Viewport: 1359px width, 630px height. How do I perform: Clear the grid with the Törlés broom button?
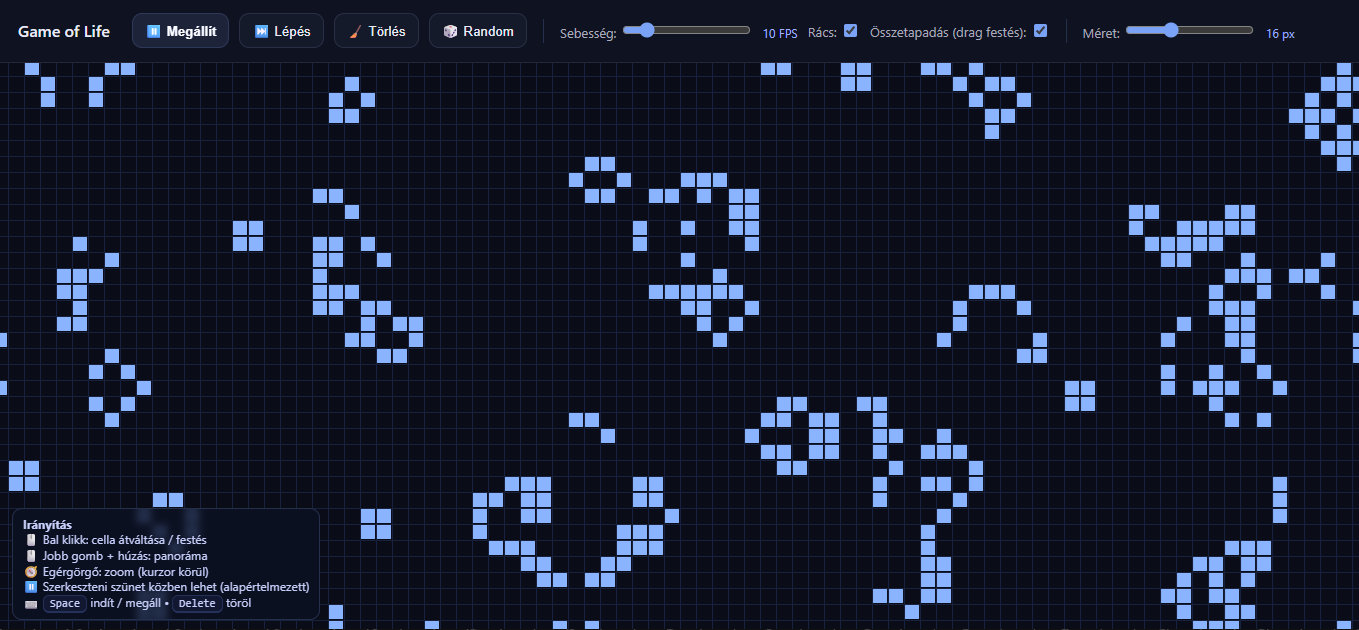(x=376, y=31)
